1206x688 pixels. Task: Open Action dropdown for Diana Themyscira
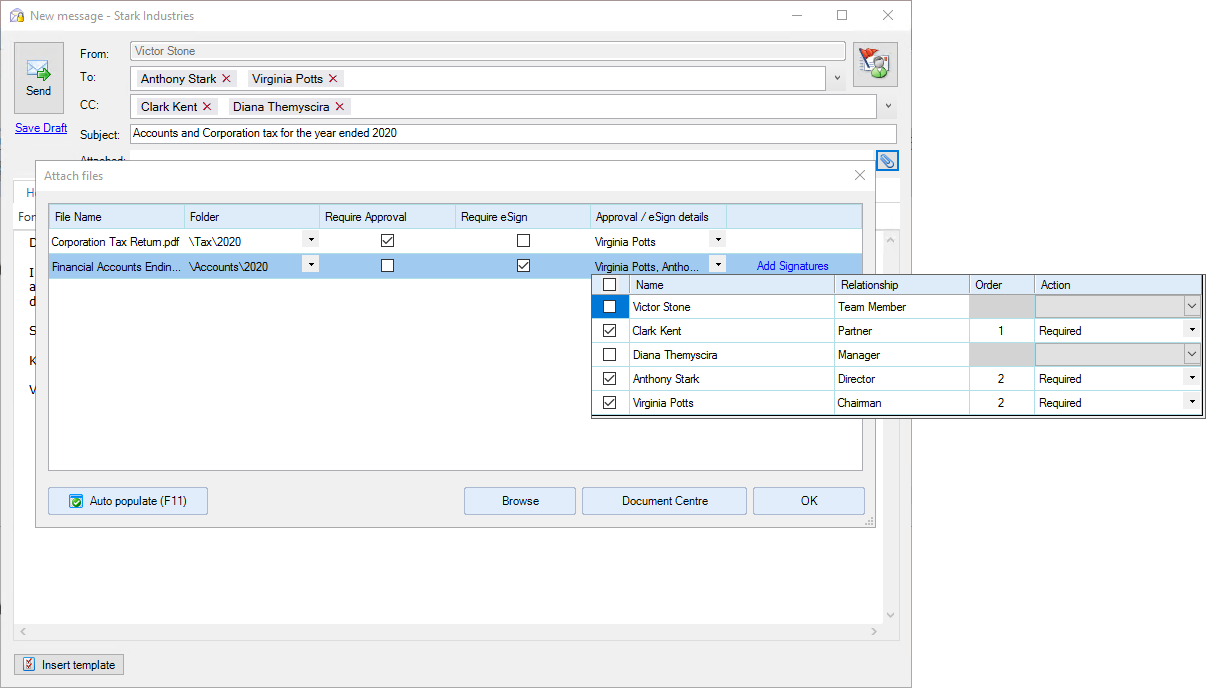[1191, 355]
